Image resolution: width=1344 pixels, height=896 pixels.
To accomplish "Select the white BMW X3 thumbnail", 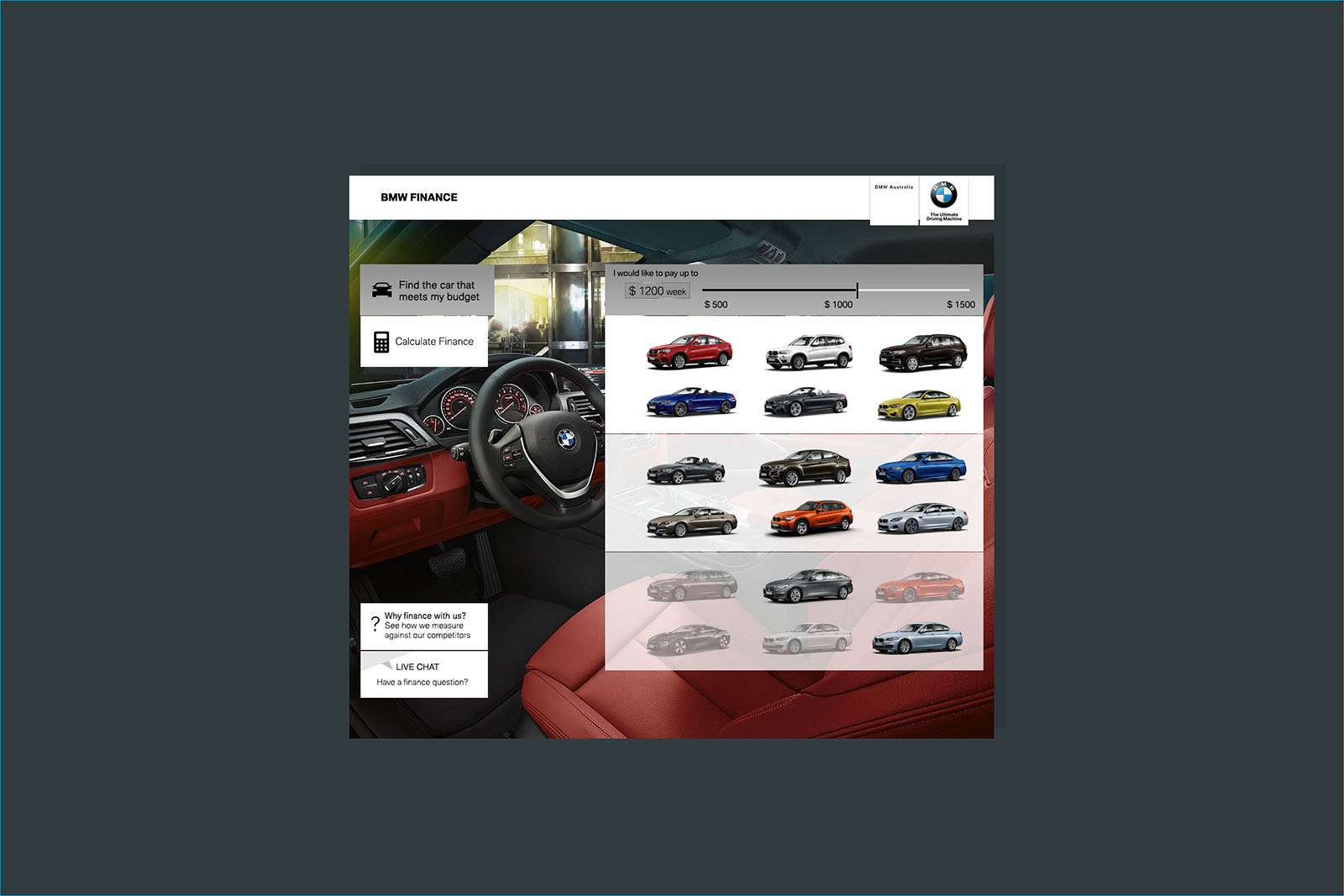I will pyautogui.click(x=809, y=351).
